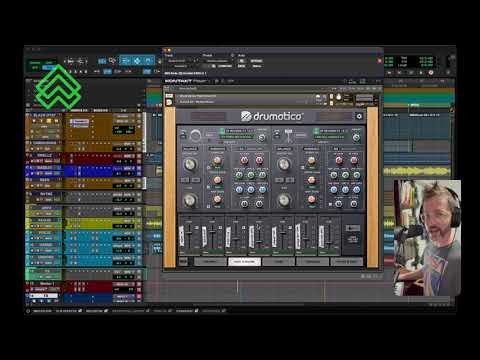Screen dimensions: 480x360
Task: Open the hi-hat section's lower green sample dropdown
Action: [x=331, y=137]
